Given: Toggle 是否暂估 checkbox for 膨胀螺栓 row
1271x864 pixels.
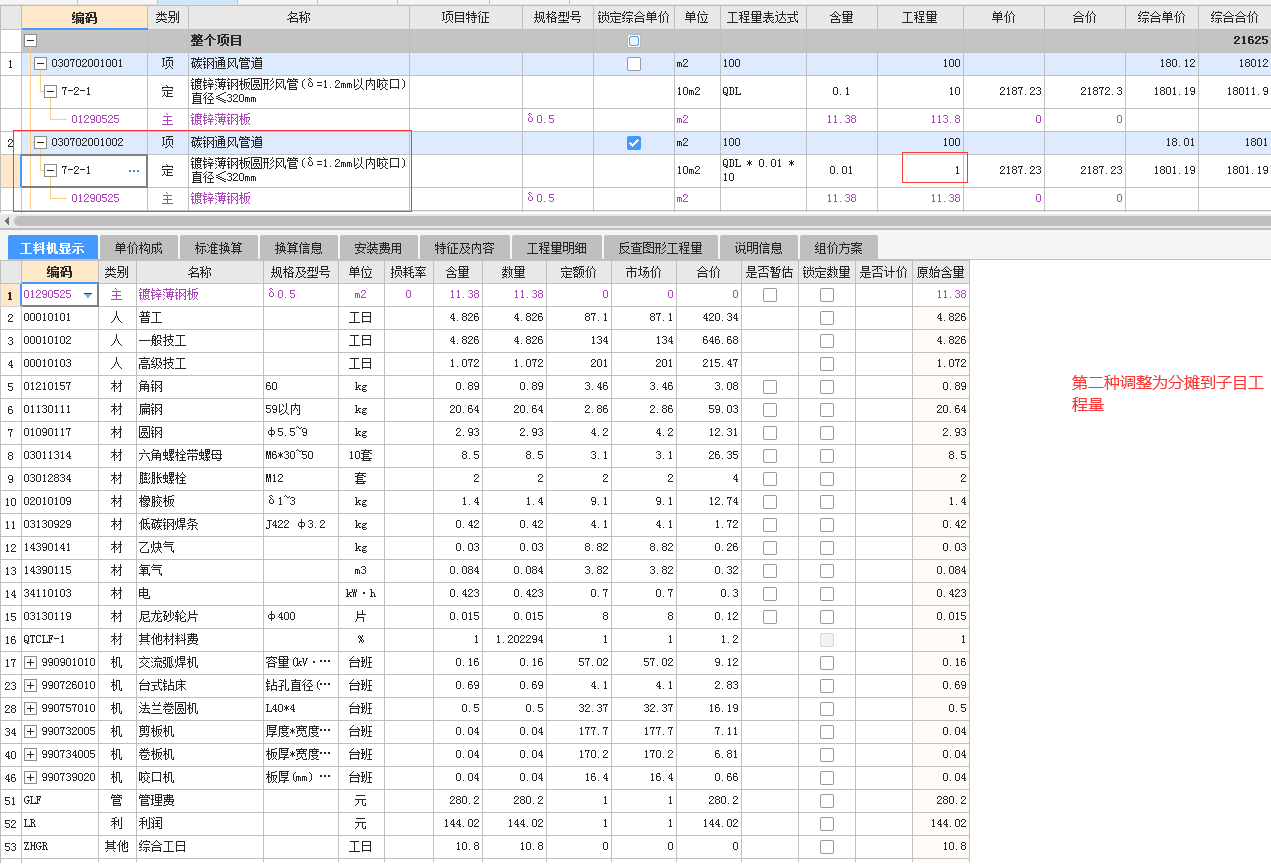Looking at the screenshot, I should tap(770, 479).
